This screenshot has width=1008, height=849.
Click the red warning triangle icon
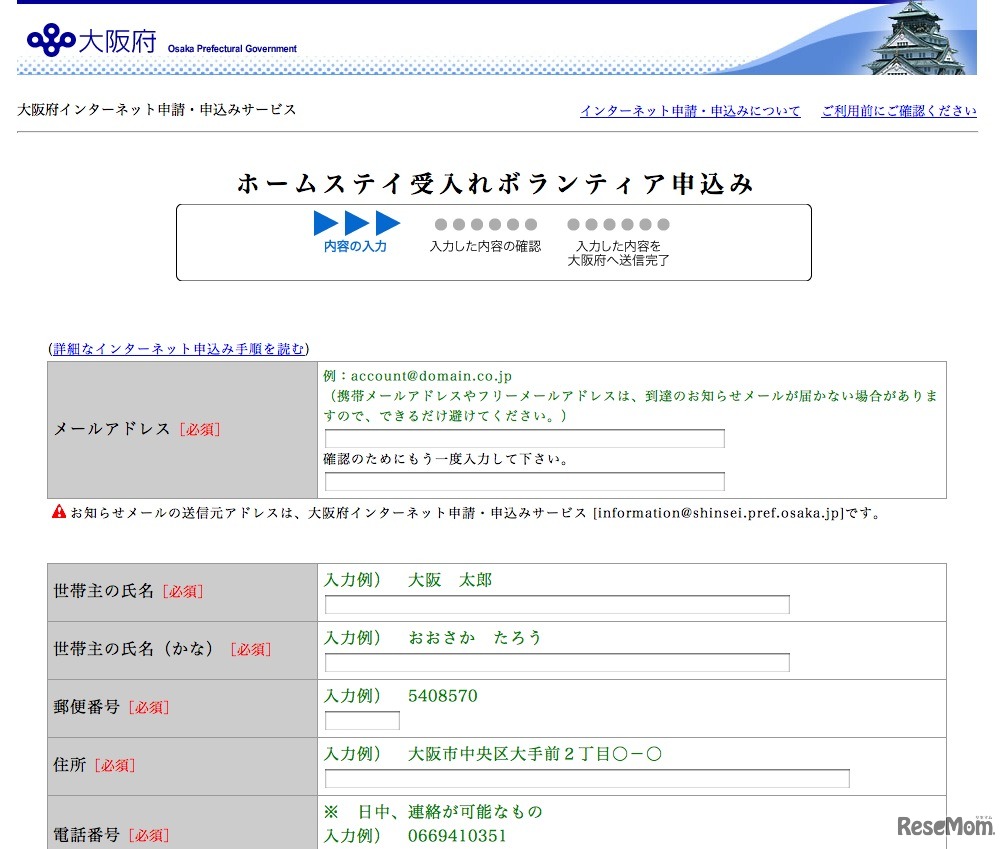[59, 512]
